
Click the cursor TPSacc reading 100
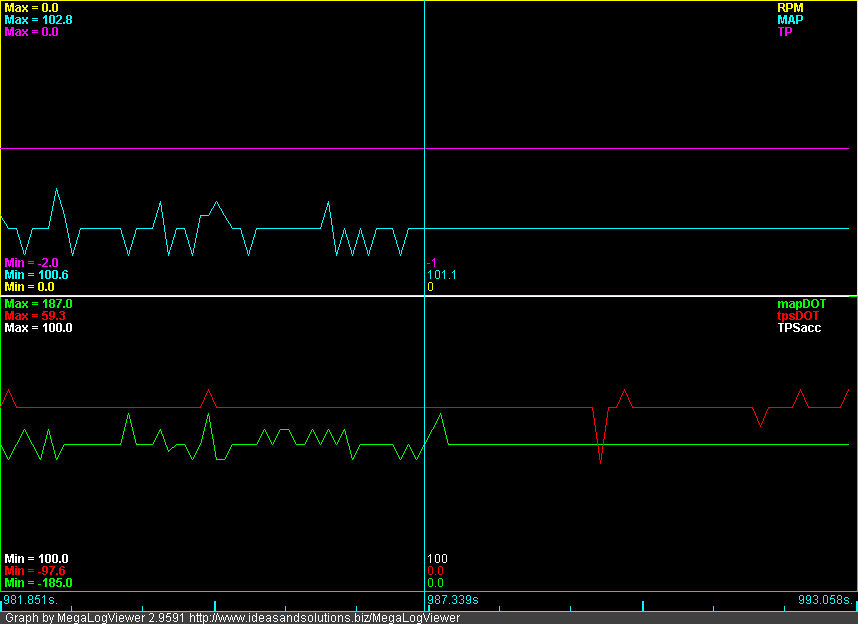[x=437, y=559]
